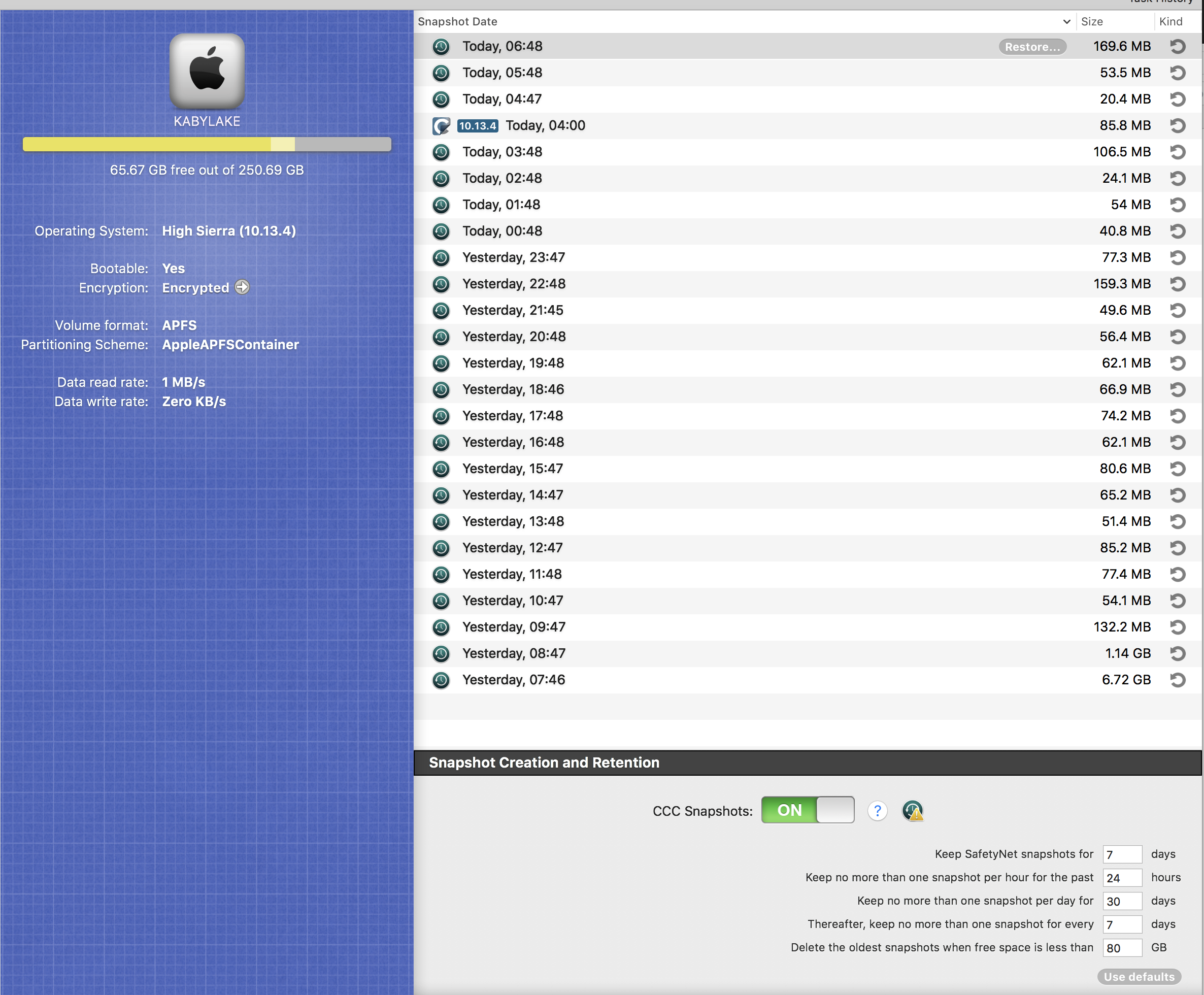Click the snapshot clock icon for Yesterday, 21:45
Viewport: 1204px width, 995px height.
[x=441, y=310]
